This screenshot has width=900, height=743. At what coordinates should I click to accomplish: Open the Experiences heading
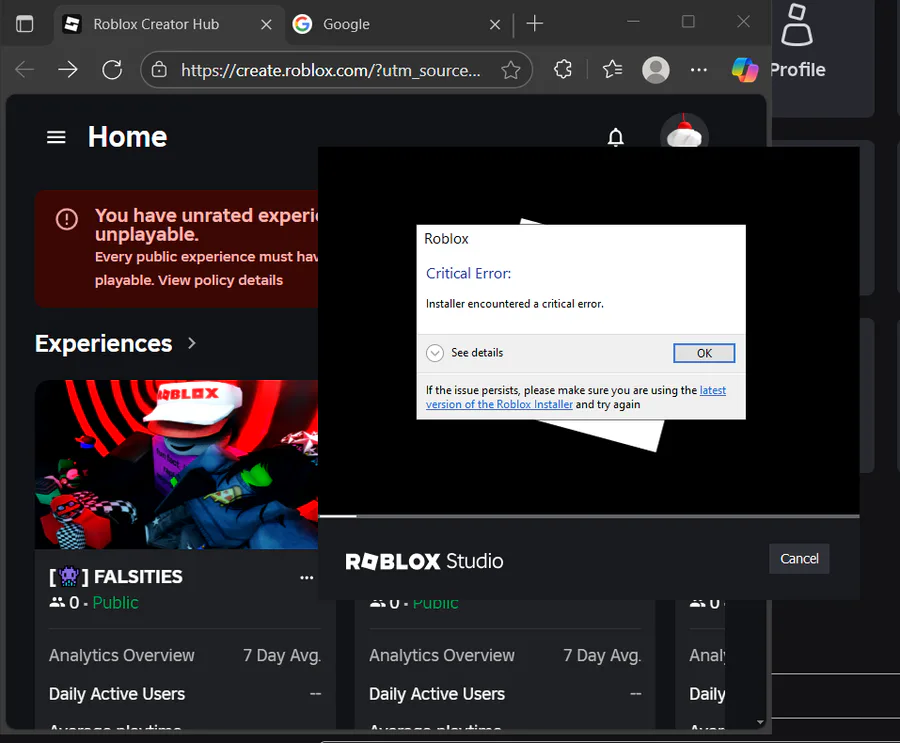(103, 343)
